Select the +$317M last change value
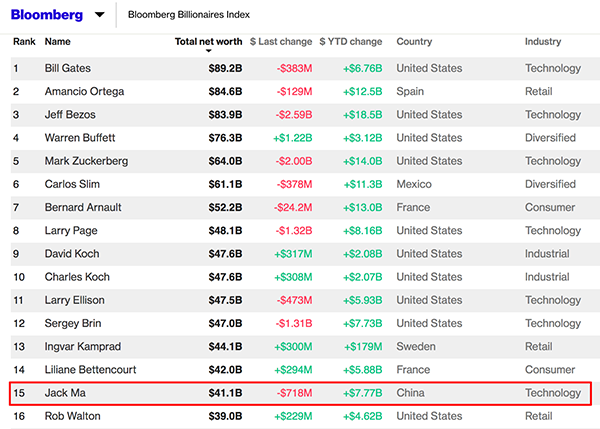This screenshot has height=429, width=600. tap(293, 254)
